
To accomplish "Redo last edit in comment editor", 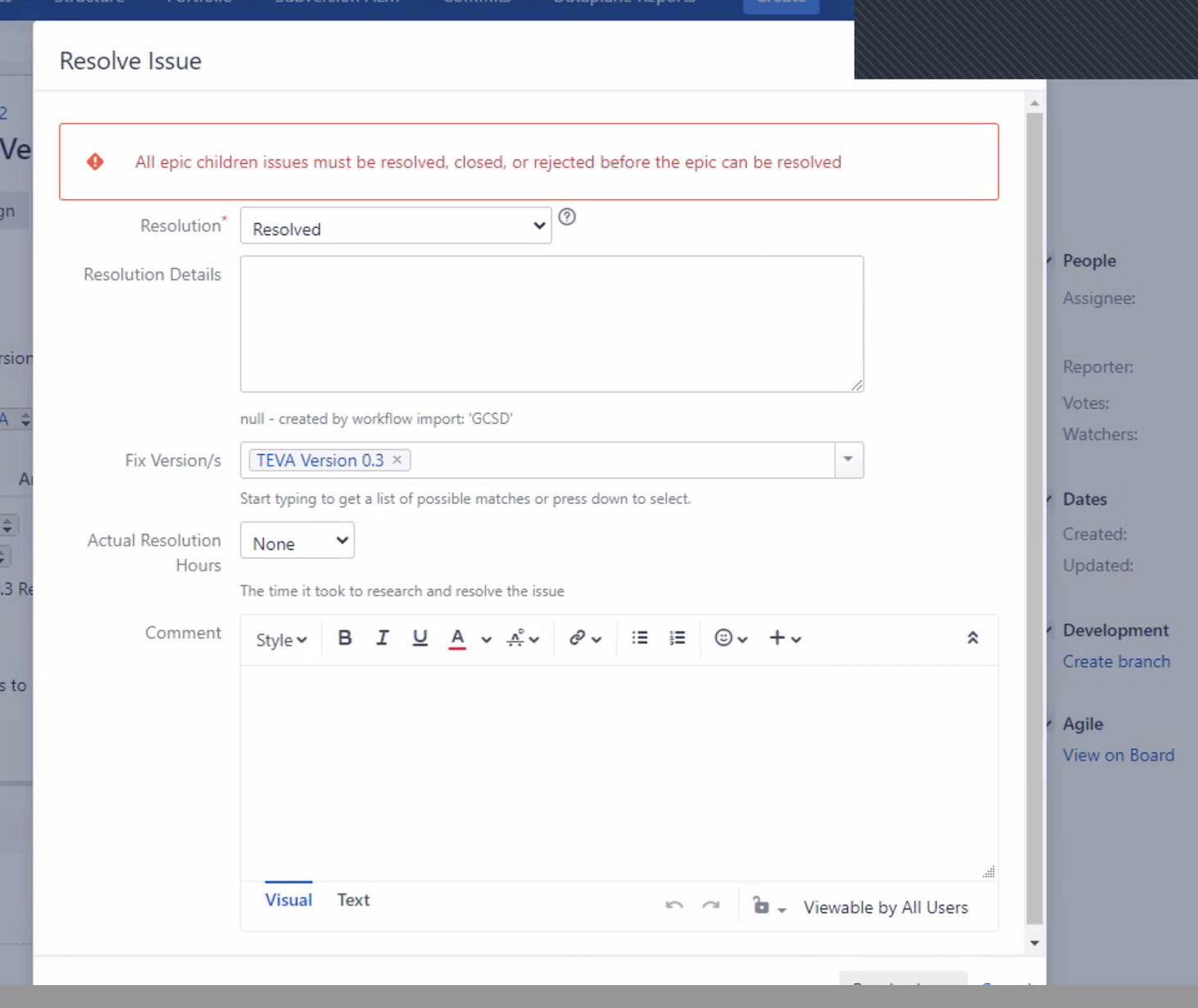I will (711, 906).
